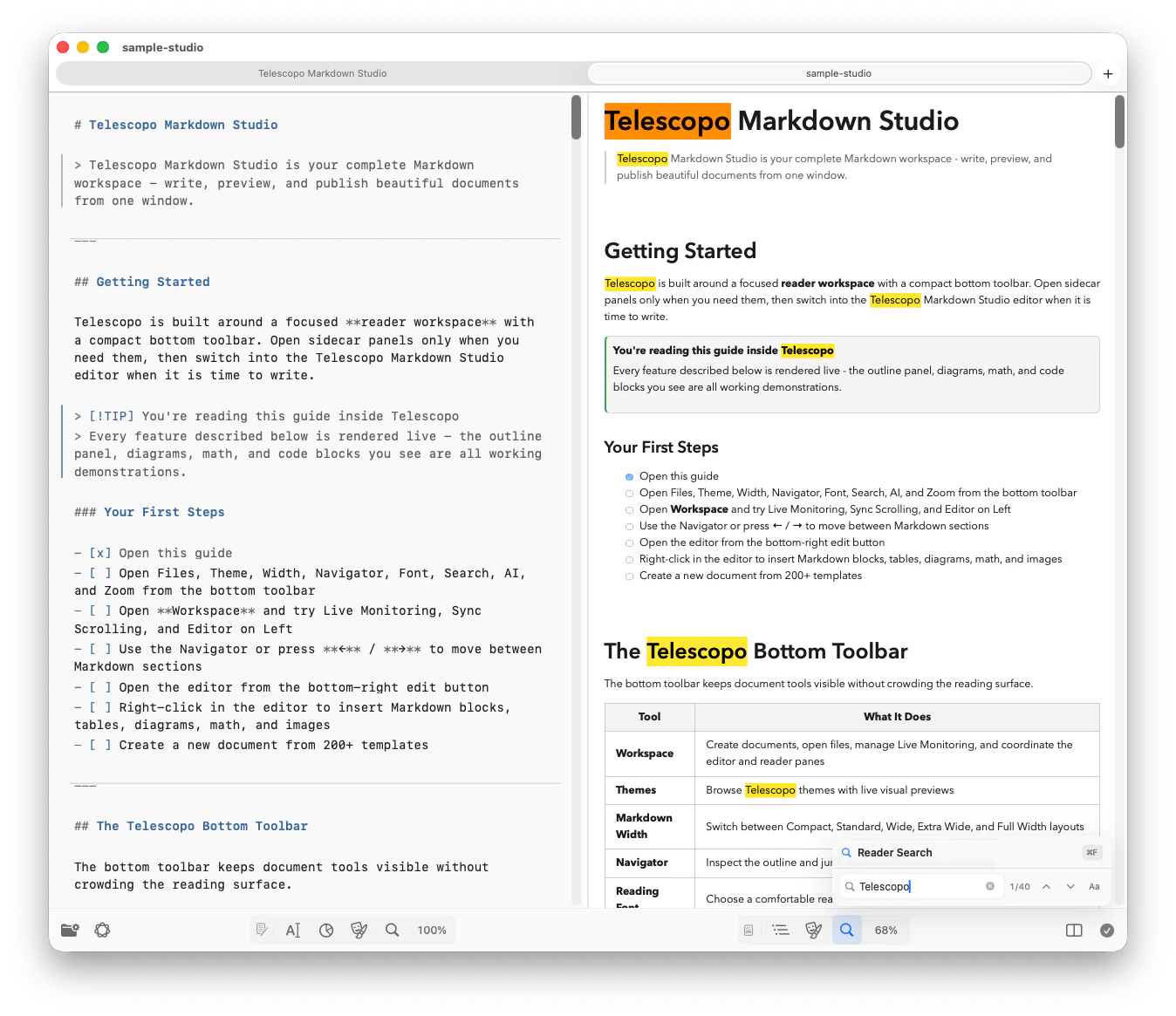Check the 'Use the Navigator or press' box
This screenshot has height=1016, width=1176.
tap(630, 527)
